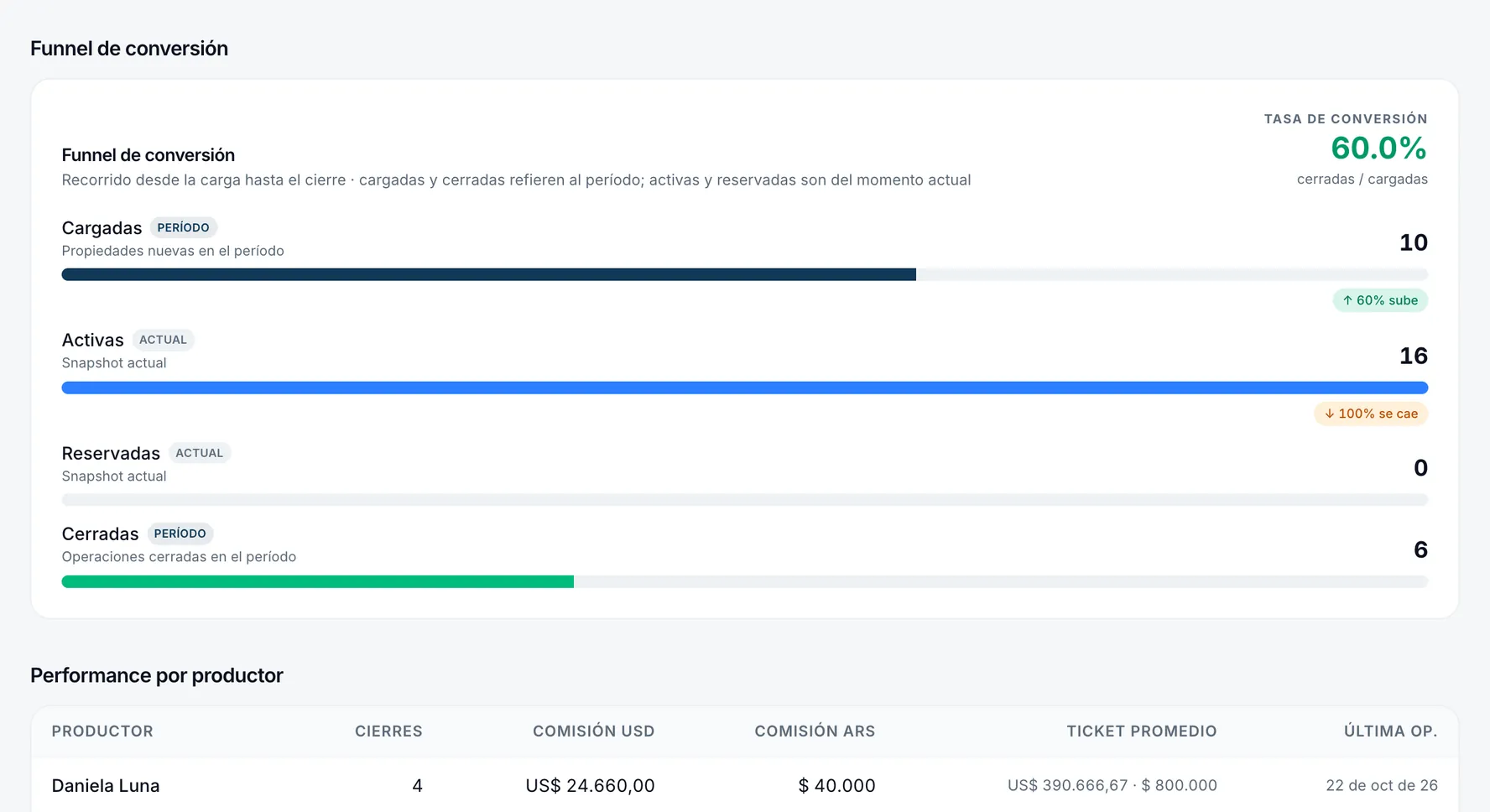Sort by the PRODUCTOR column header
The width and height of the screenshot is (1490, 812).
pos(102,731)
